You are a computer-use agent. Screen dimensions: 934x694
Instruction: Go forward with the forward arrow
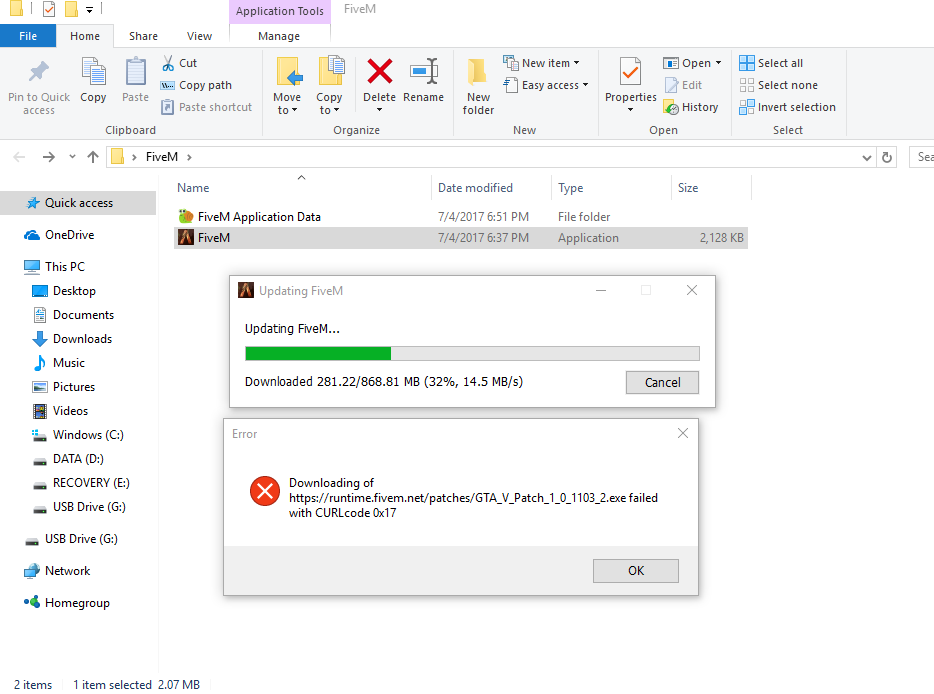[49, 157]
